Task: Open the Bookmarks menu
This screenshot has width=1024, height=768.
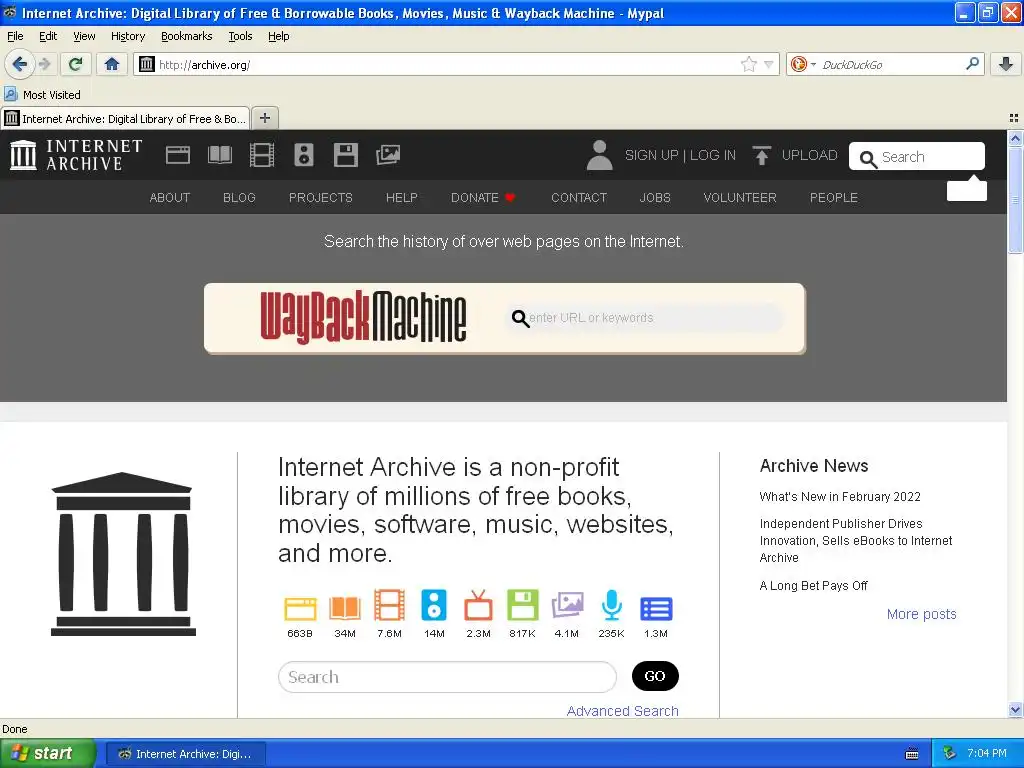Action: click(x=187, y=36)
